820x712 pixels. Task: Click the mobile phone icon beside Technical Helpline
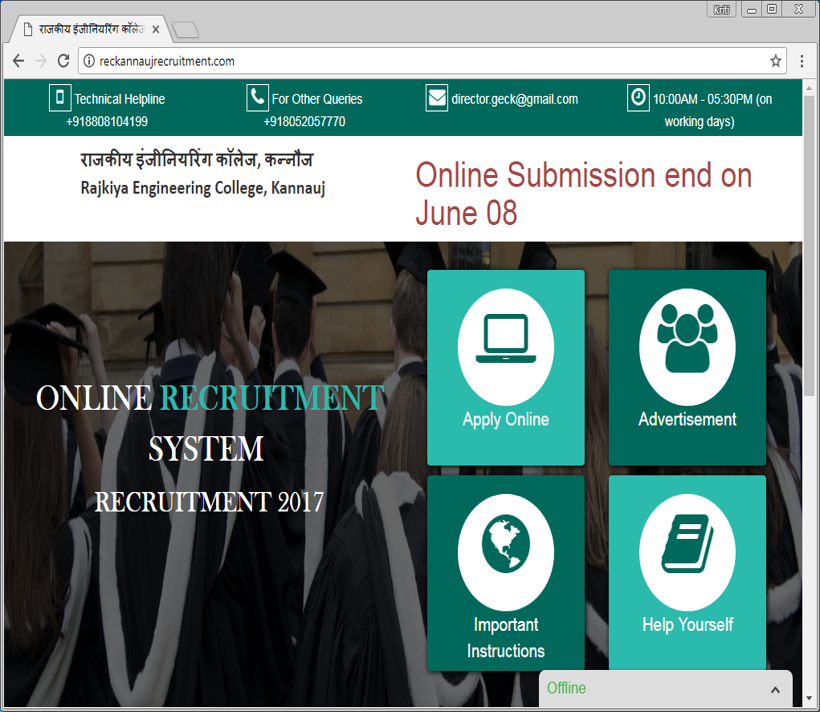tap(60, 98)
